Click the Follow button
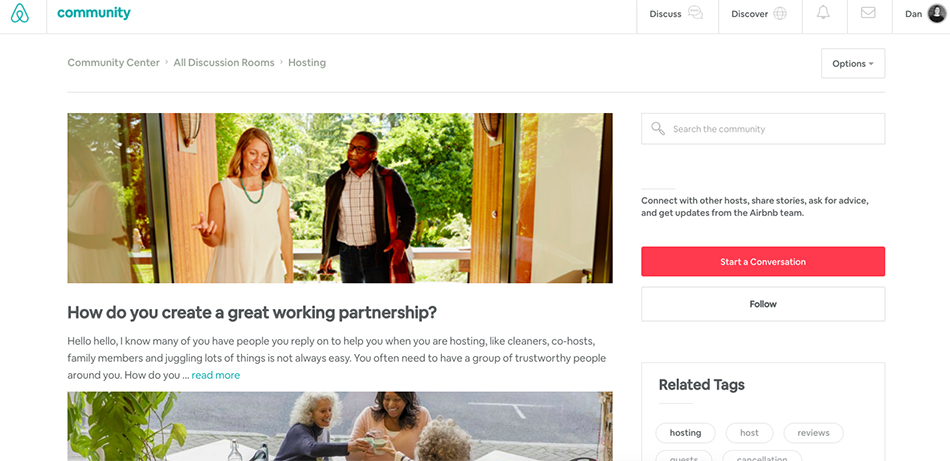The width and height of the screenshot is (950, 461). pyautogui.click(x=763, y=304)
